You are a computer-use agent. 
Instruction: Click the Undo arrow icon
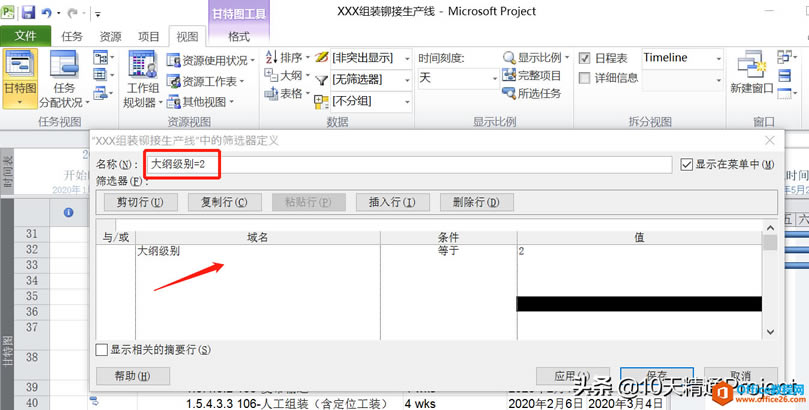(x=47, y=13)
